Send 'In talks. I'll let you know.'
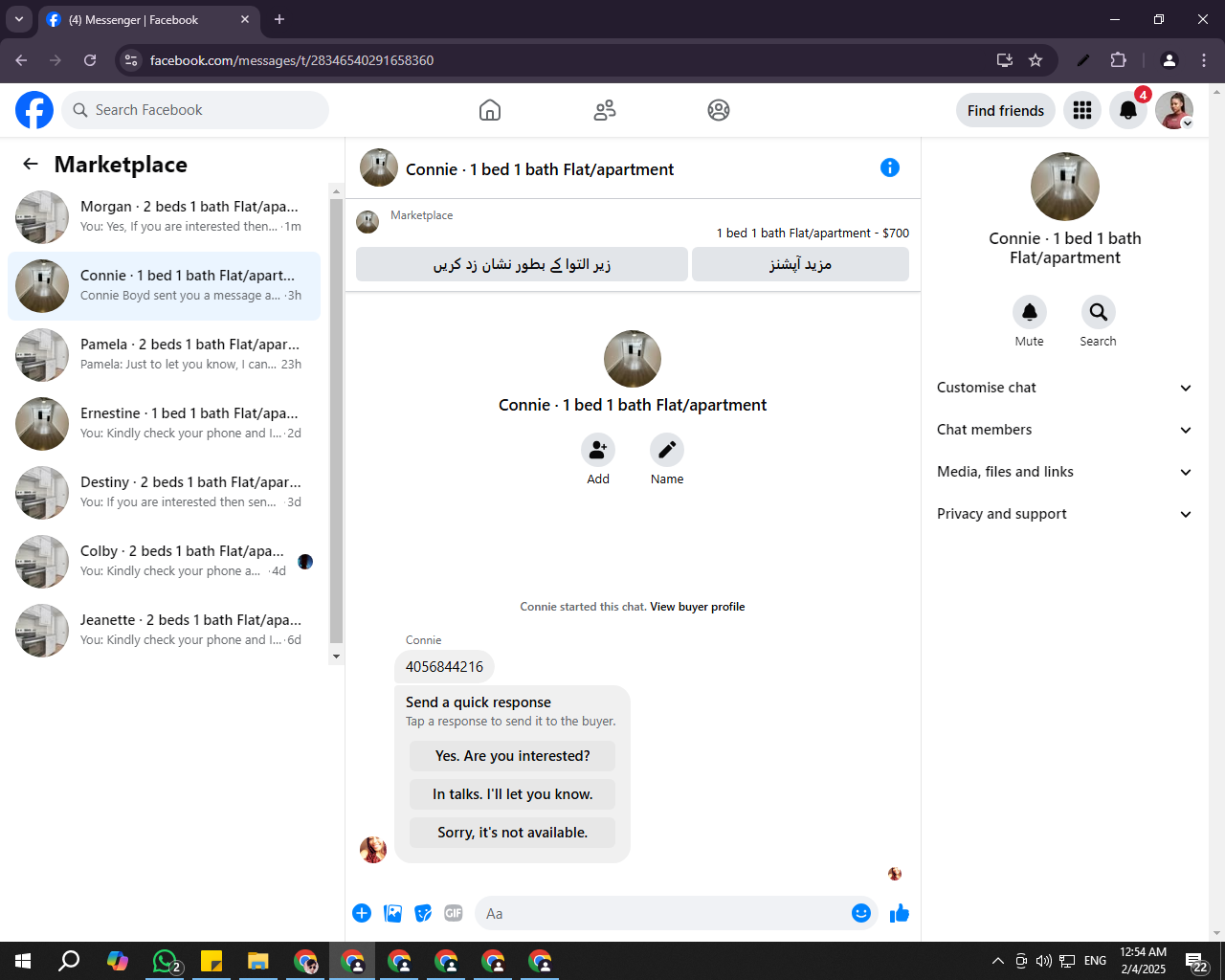The width and height of the screenshot is (1225, 980). pyautogui.click(x=513, y=794)
